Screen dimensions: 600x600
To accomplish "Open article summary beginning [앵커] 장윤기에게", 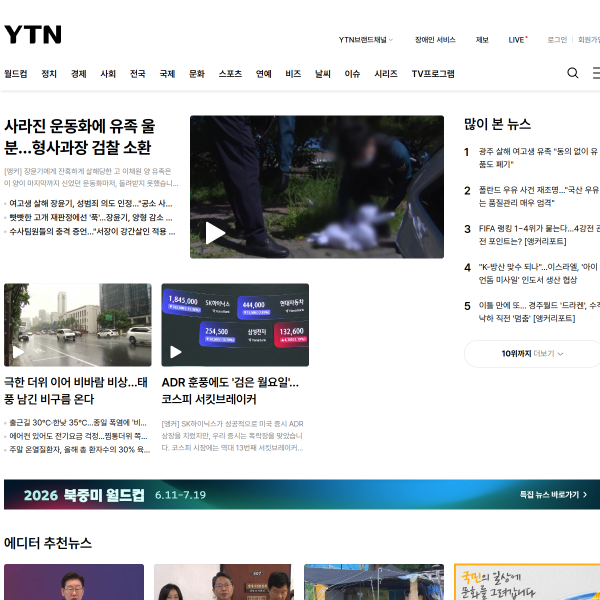I will coord(91,177).
